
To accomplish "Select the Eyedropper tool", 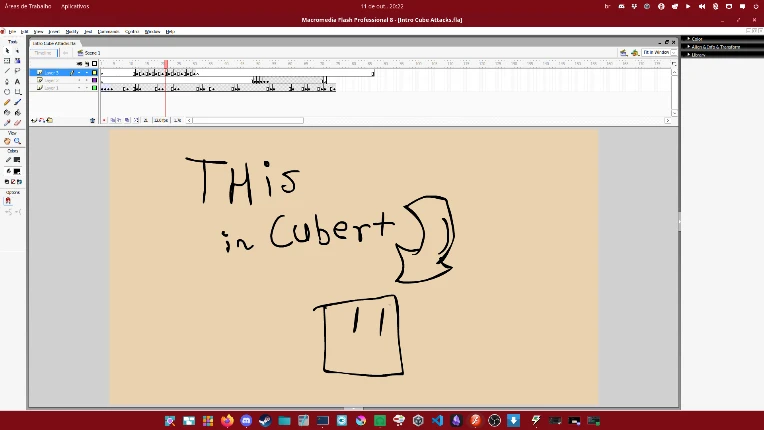I will (7, 123).
